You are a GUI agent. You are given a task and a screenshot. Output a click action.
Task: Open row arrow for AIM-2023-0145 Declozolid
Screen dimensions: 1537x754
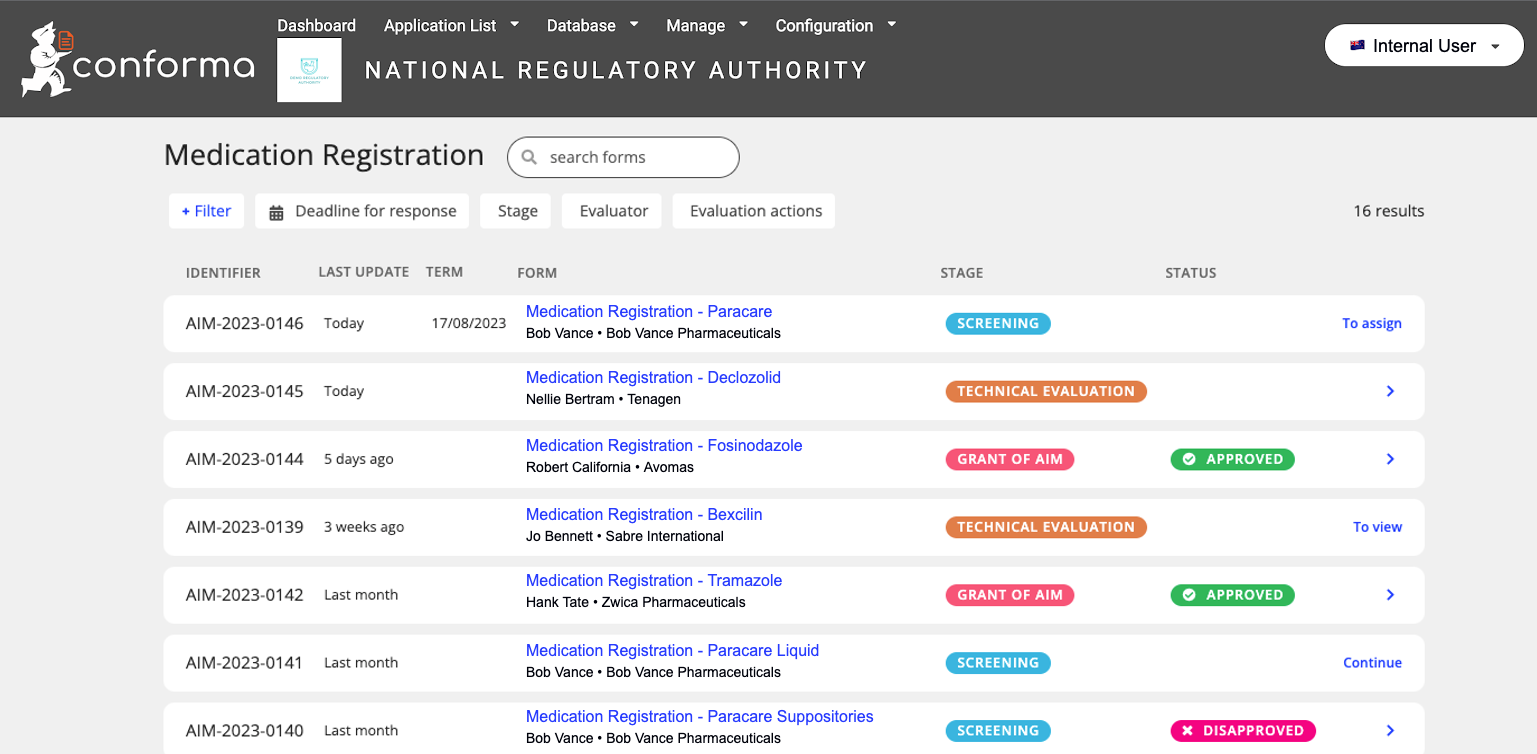click(1390, 391)
